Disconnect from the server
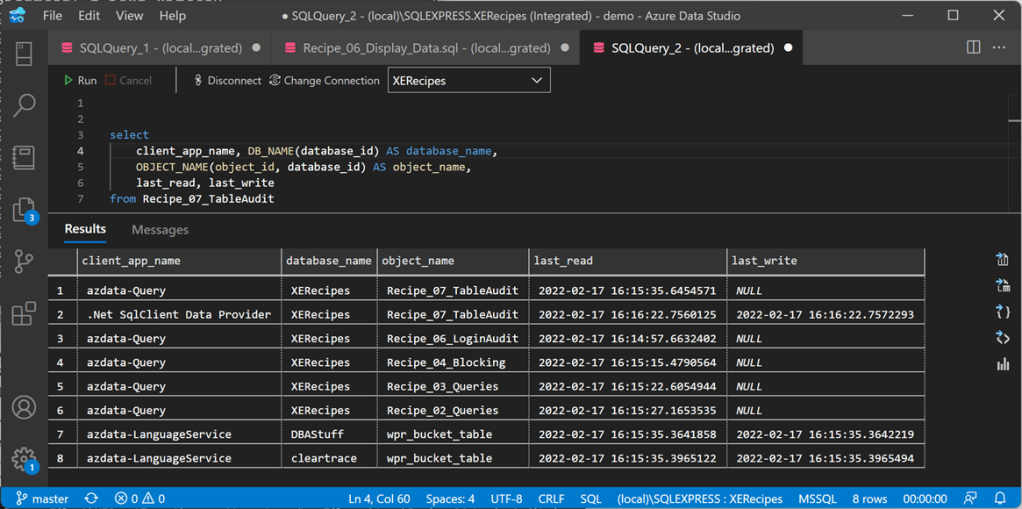The image size is (1022, 509). coord(227,80)
